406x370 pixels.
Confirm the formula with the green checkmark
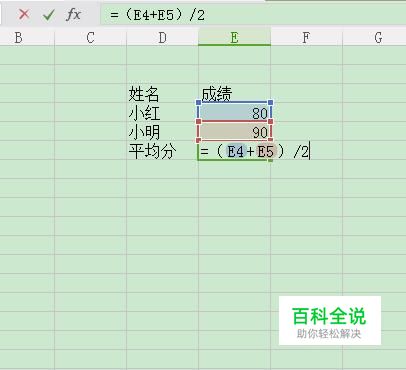pyautogui.click(x=49, y=15)
